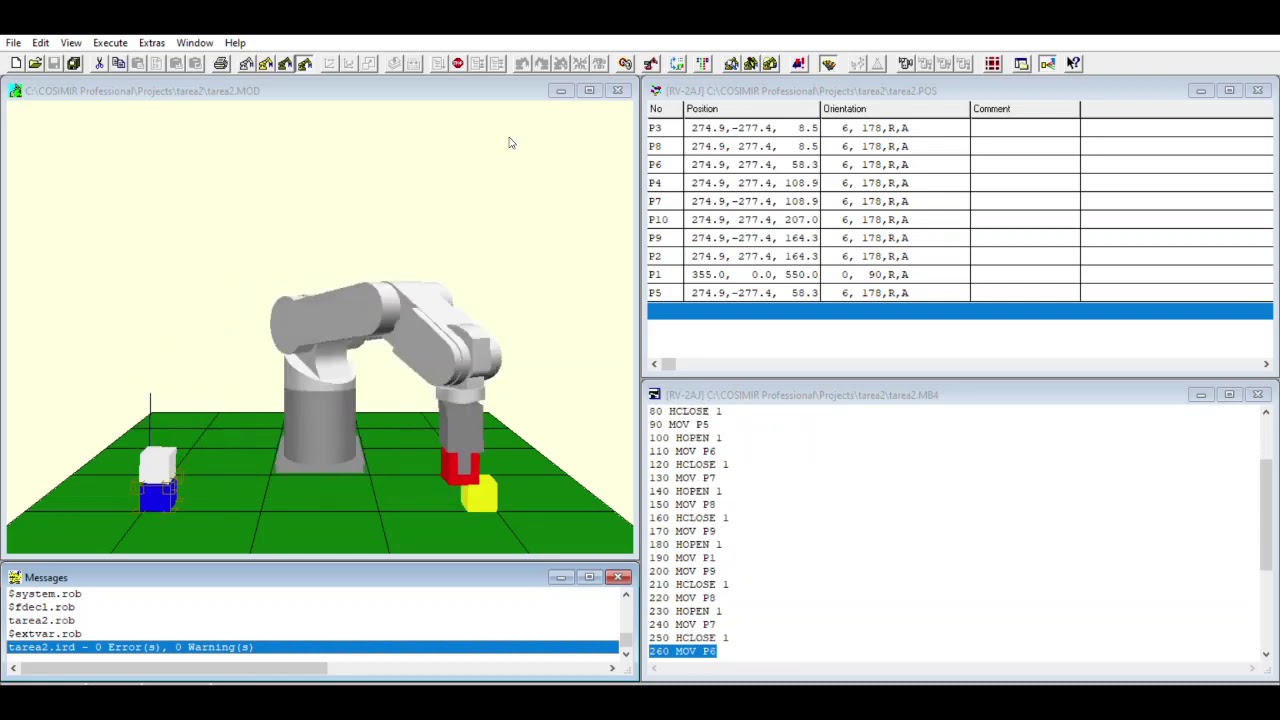The height and width of the screenshot is (720, 1280).
Task: Click the red grid icon in toolbar
Action: click(993, 64)
